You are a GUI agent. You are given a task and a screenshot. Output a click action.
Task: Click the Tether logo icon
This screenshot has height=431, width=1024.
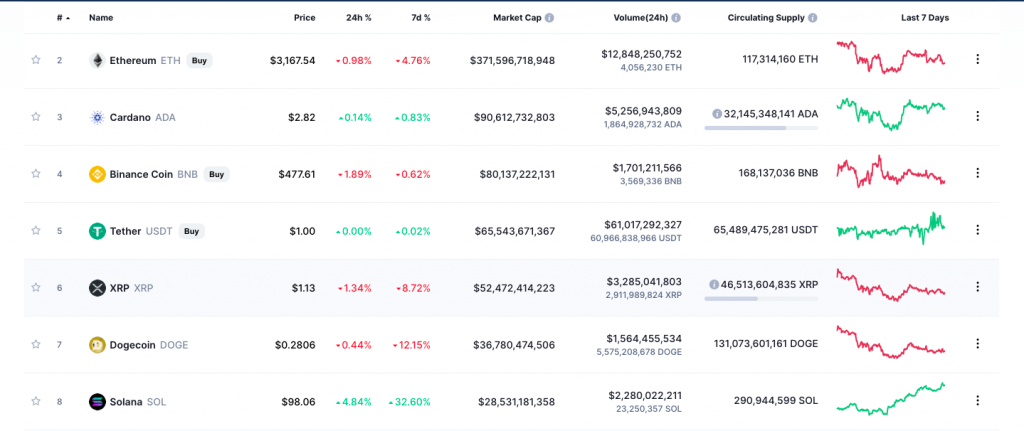[x=97, y=231]
